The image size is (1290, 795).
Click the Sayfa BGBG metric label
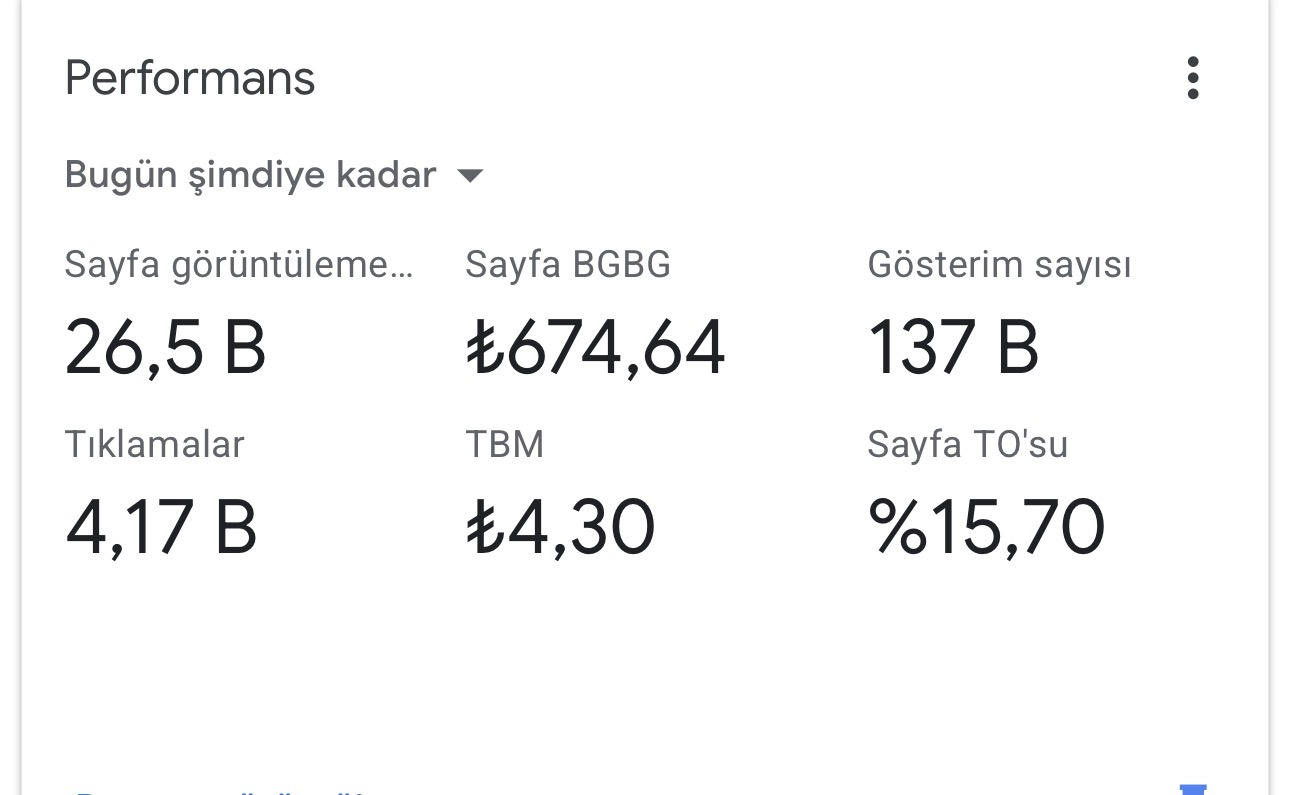tap(568, 265)
